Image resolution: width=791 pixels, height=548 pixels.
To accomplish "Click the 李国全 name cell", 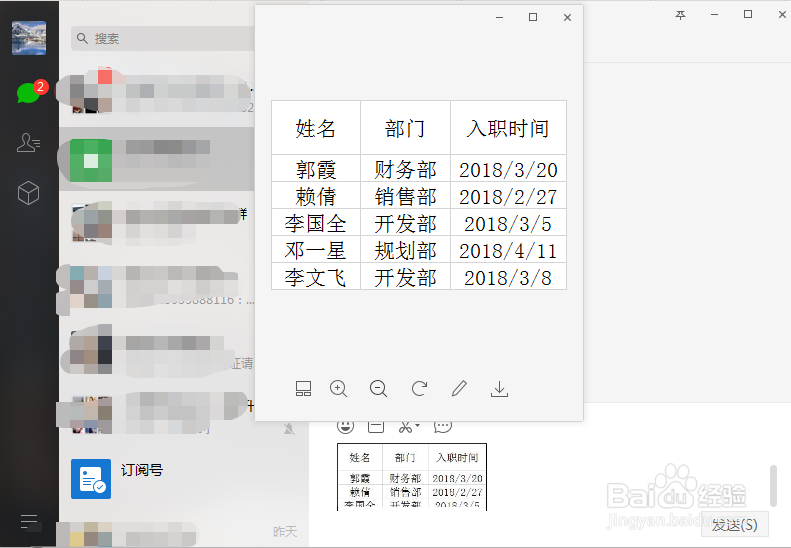I will point(316,223).
